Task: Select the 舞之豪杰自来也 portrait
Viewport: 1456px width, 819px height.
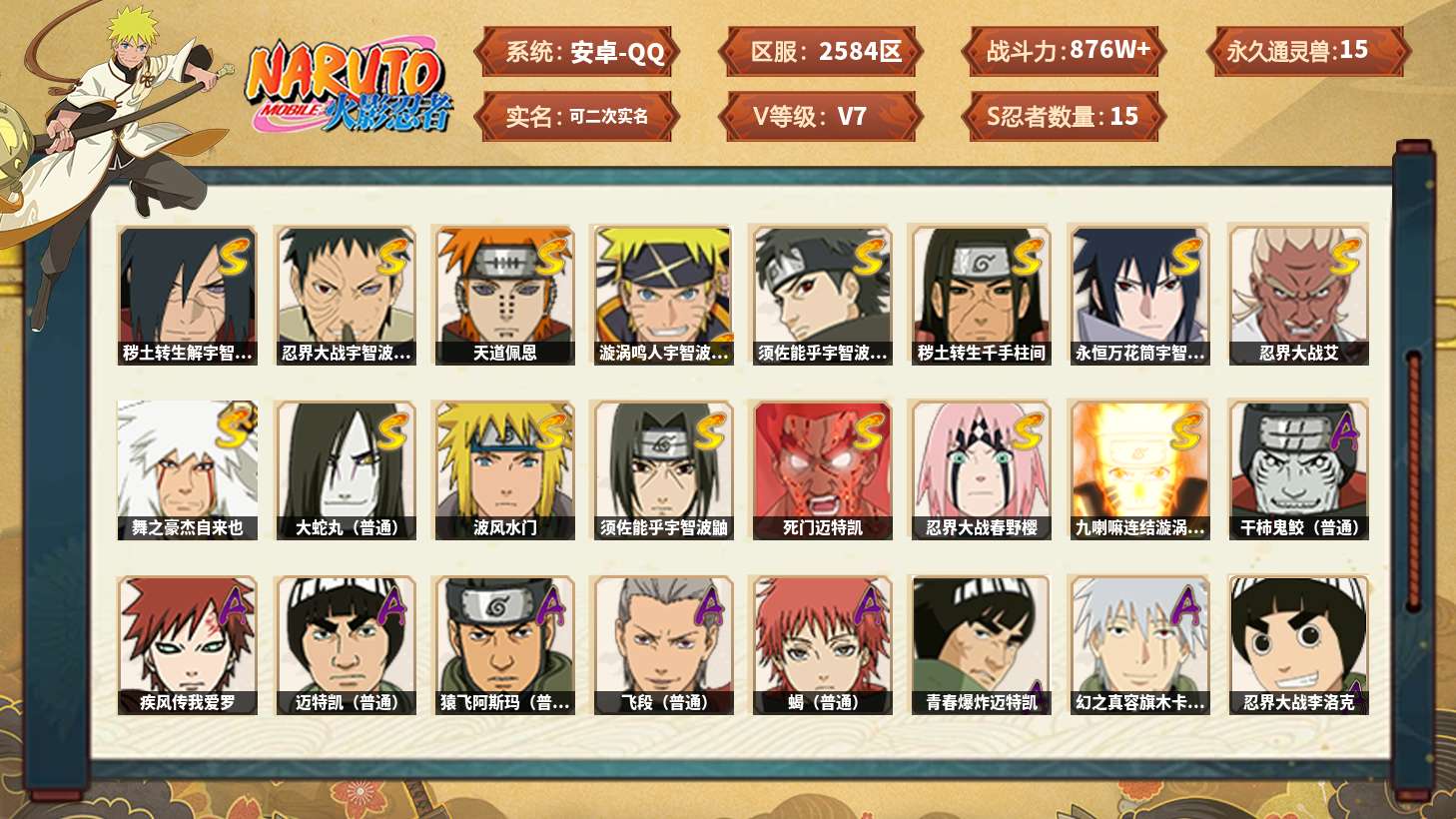Action: (187, 470)
